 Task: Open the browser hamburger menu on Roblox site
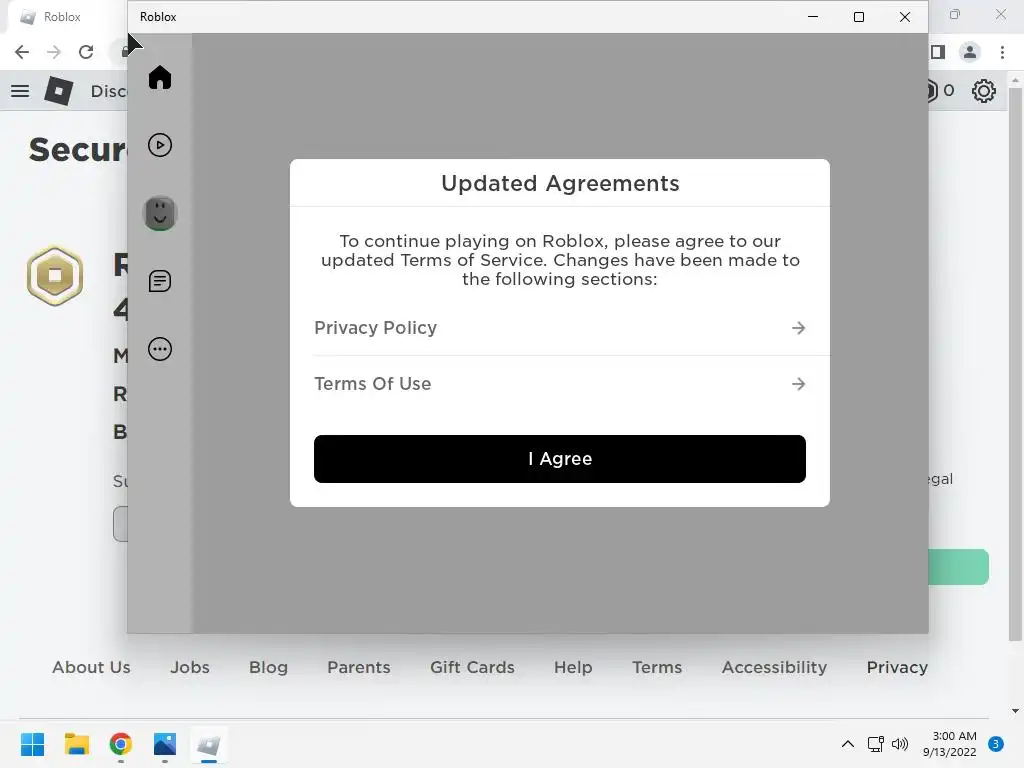[20, 91]
